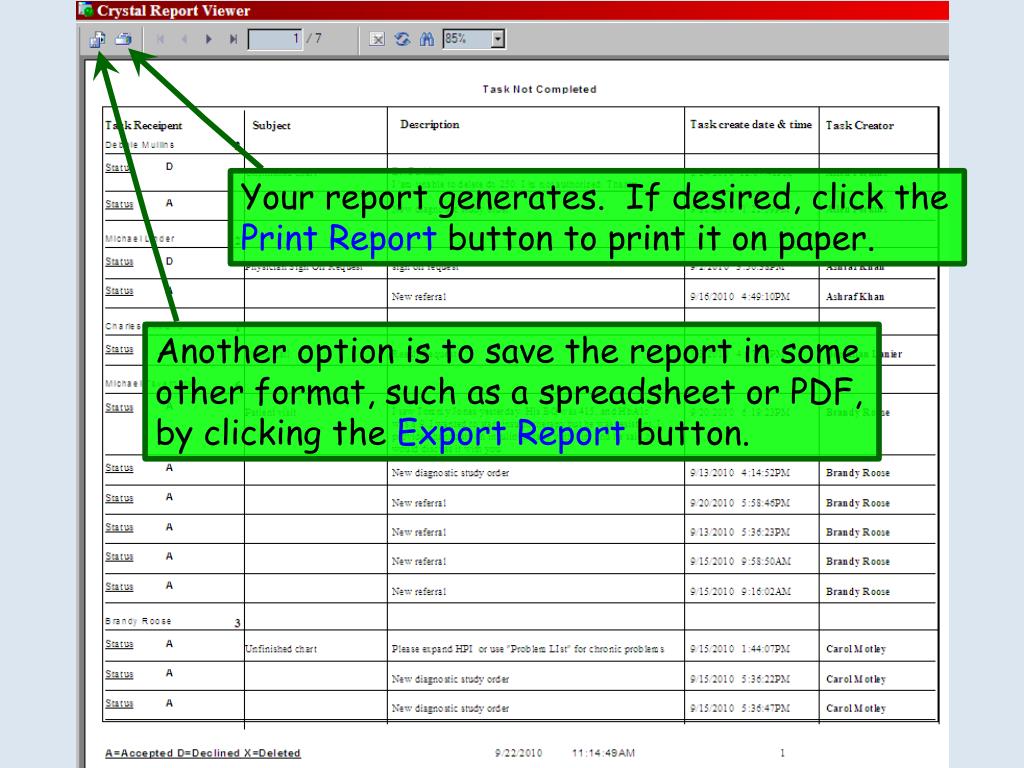1024x768 pixels.
Task: Click the Task Receipent column header
Action: click(144, 125)
